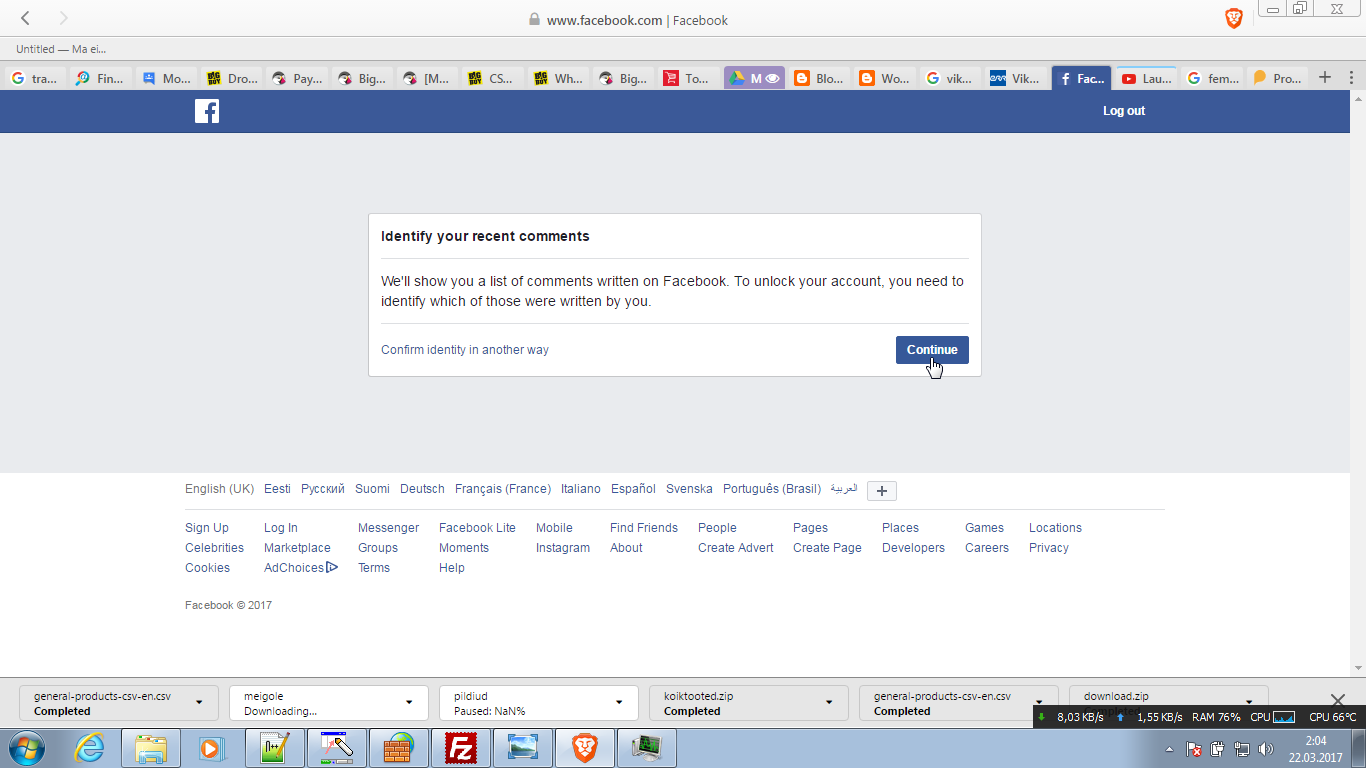Click the 'Identify your recent comments' heading
The image size is (1366, 768).
pos(485,237)
